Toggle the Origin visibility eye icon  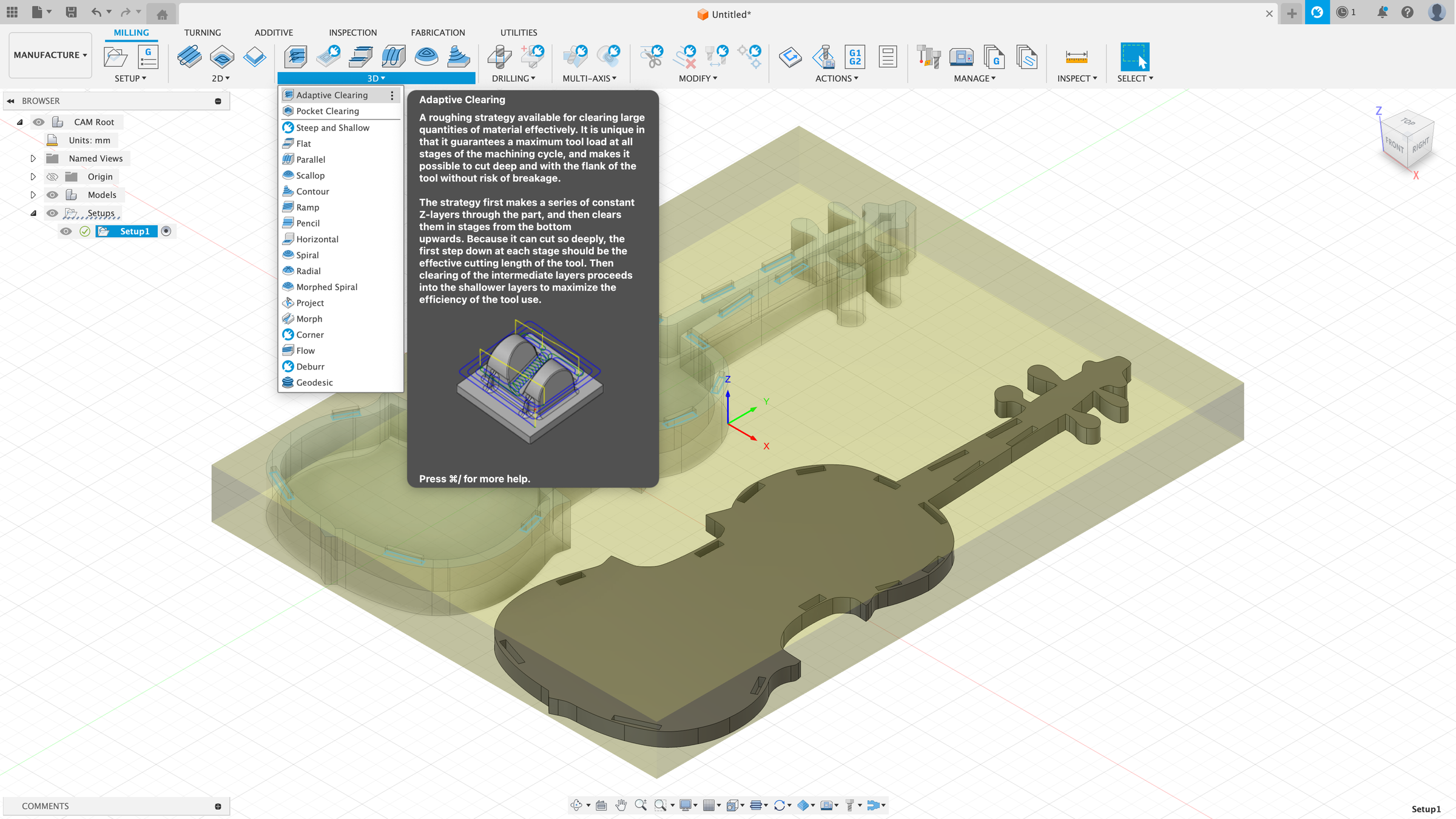pos(53,177)
